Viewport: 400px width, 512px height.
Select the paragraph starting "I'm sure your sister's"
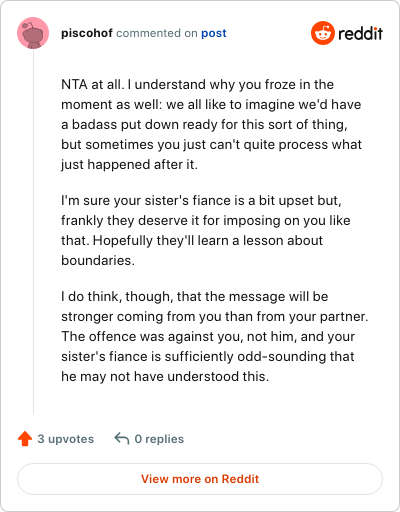(x=206, y=230)
